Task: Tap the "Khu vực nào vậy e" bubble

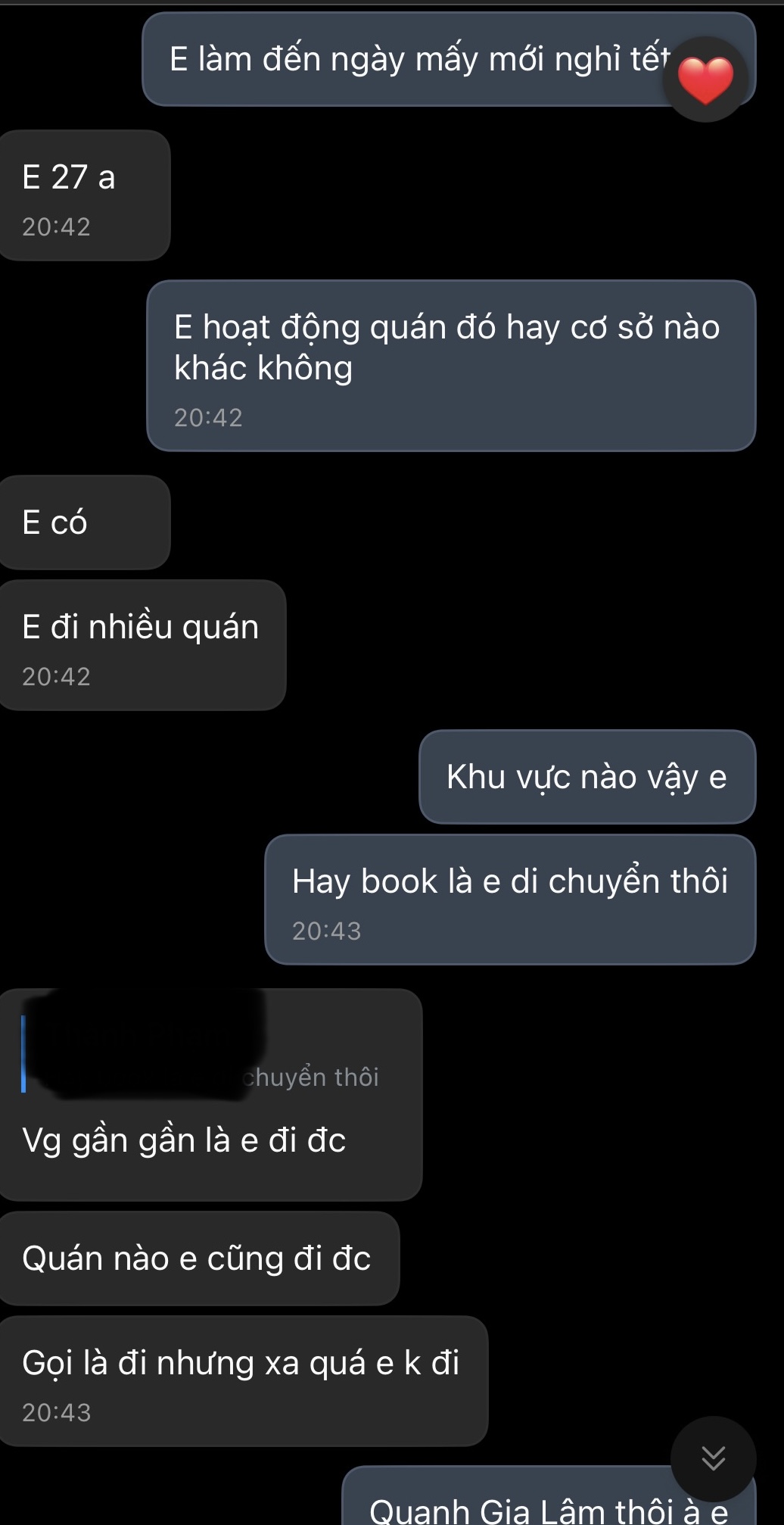Action: click(587, 777)
